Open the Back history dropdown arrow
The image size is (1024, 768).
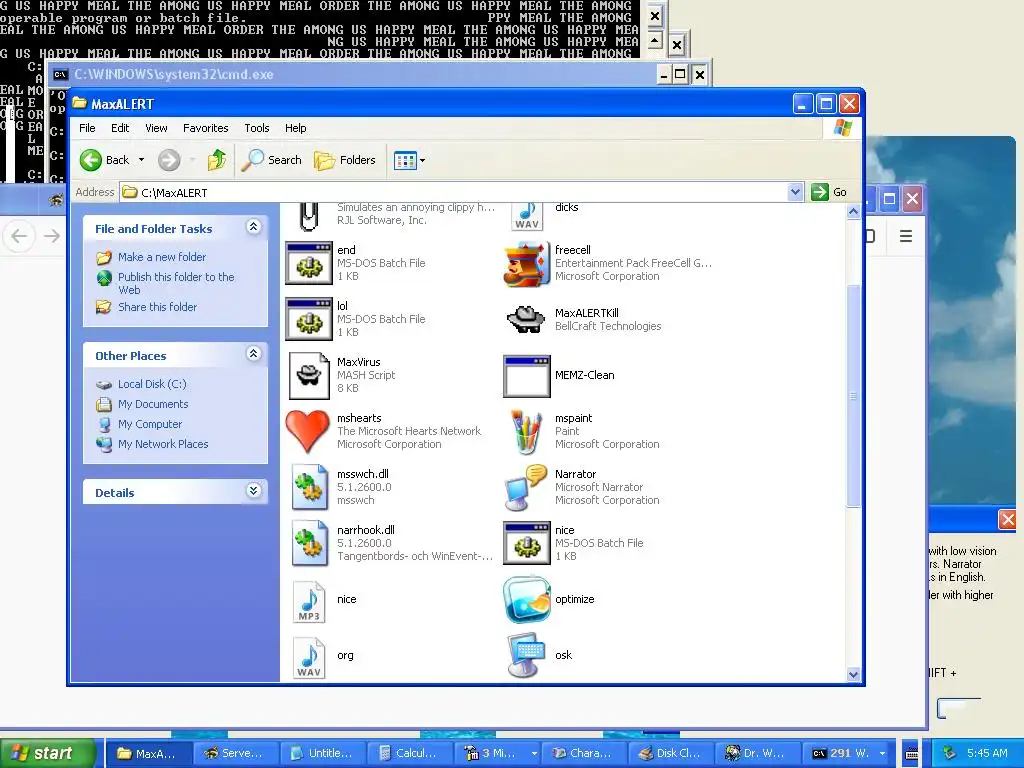point(141,160)
